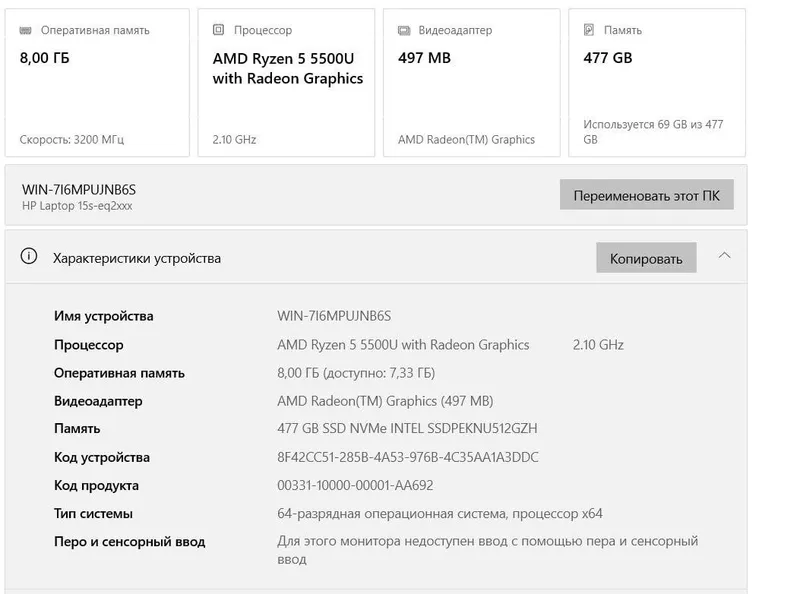Click the Используется 69 GB из 477 GB text
The height and width of the screenshot is (594, 800).
(653, 132)
